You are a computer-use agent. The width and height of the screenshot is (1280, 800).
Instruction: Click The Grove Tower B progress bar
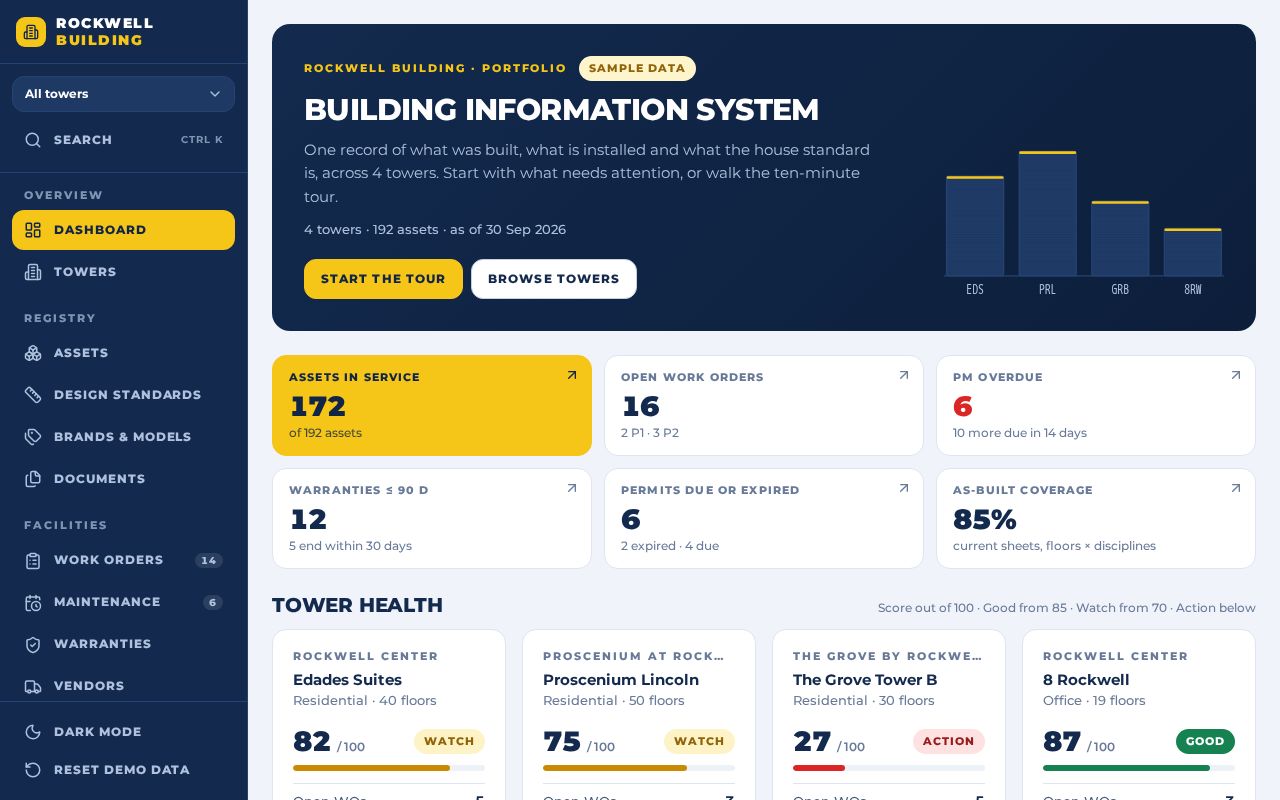pos(889,768)
